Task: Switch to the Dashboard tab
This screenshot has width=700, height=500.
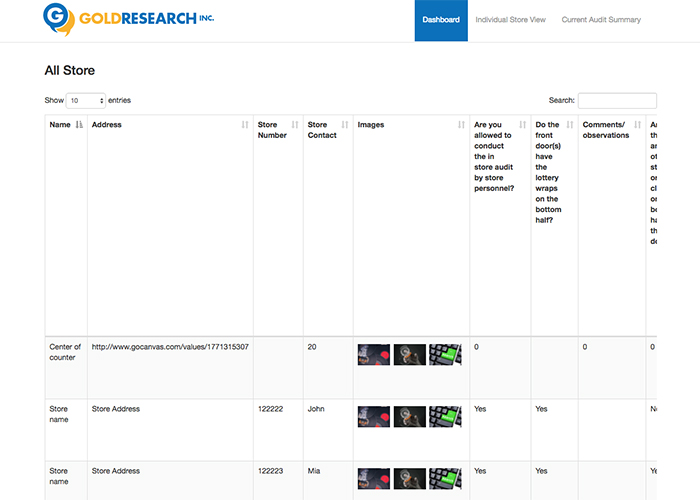Action: coord(441,20)
